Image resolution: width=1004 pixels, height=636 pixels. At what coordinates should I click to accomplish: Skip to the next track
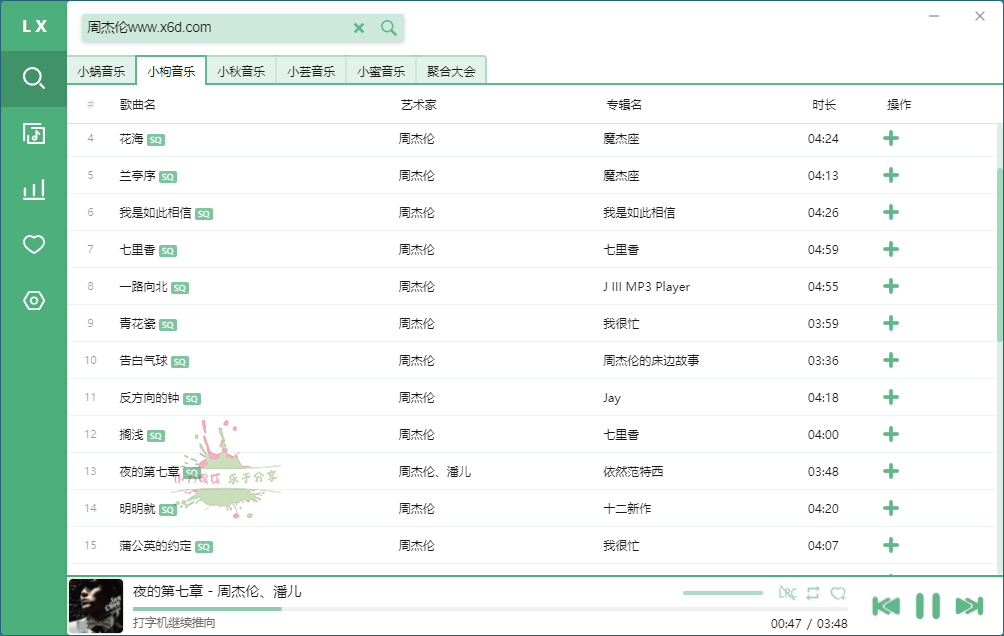967,604
